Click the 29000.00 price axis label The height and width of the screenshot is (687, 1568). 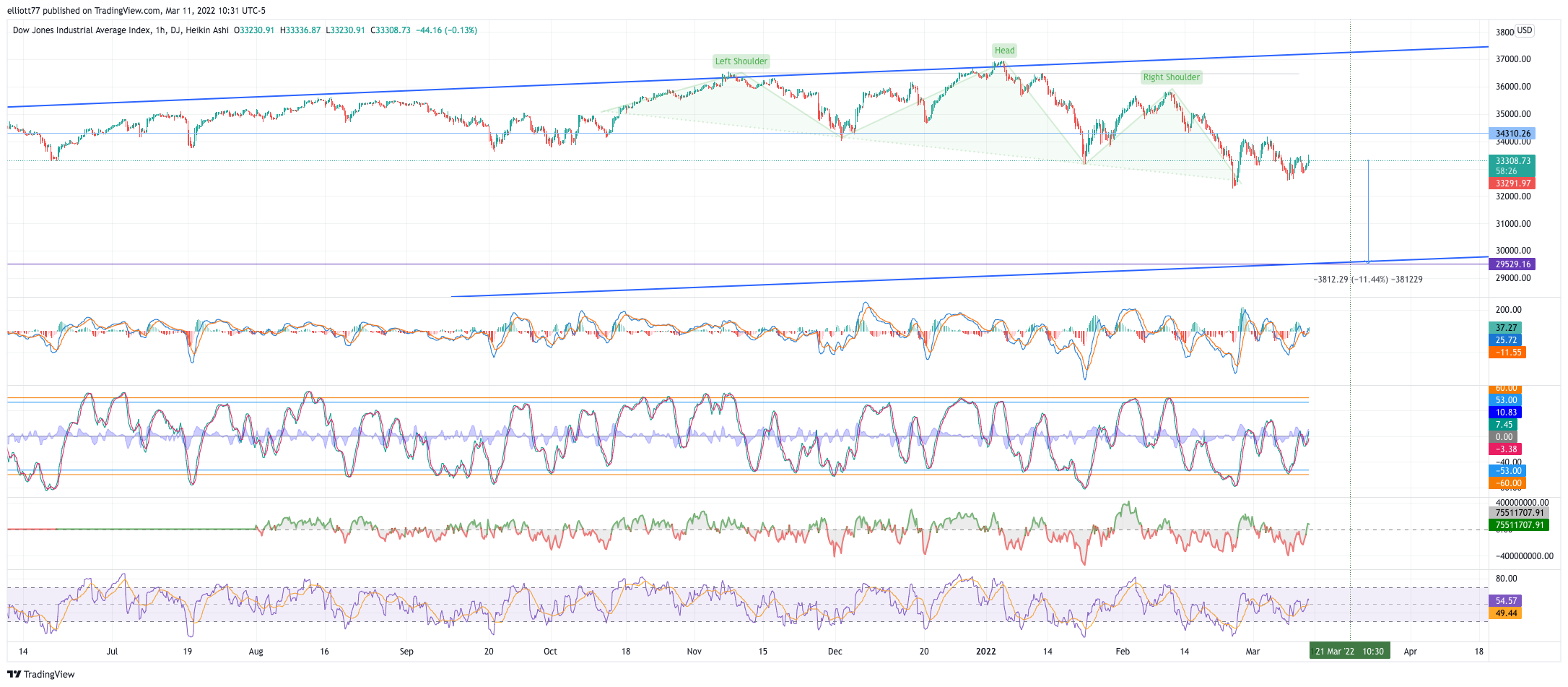pos(1513,278)
